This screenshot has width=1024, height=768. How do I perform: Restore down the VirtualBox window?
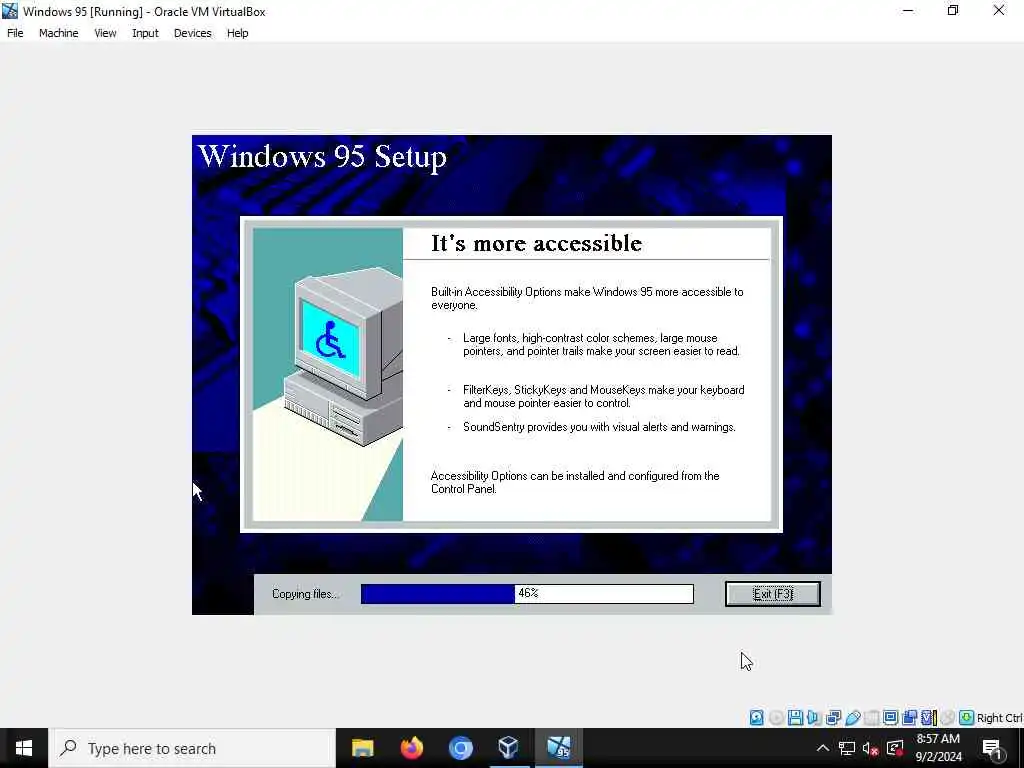tap(953, 11)
